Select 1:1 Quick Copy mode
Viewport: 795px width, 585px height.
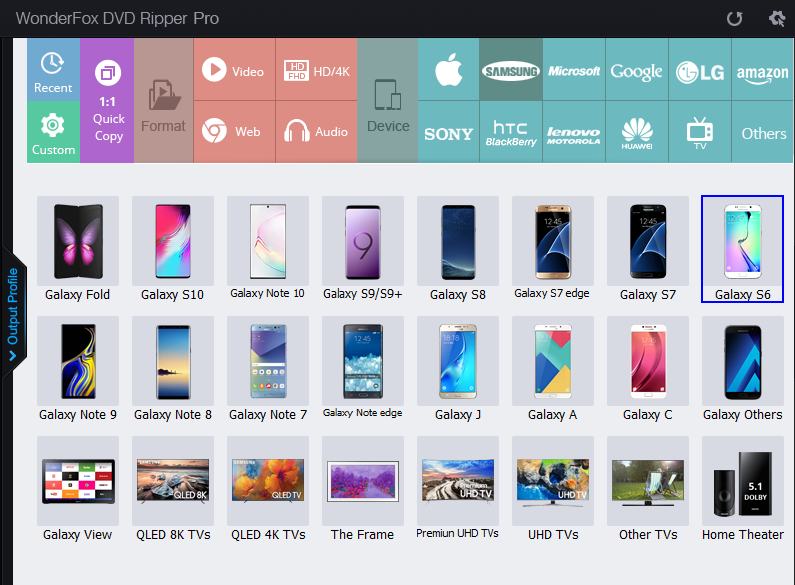click(107, 100)
